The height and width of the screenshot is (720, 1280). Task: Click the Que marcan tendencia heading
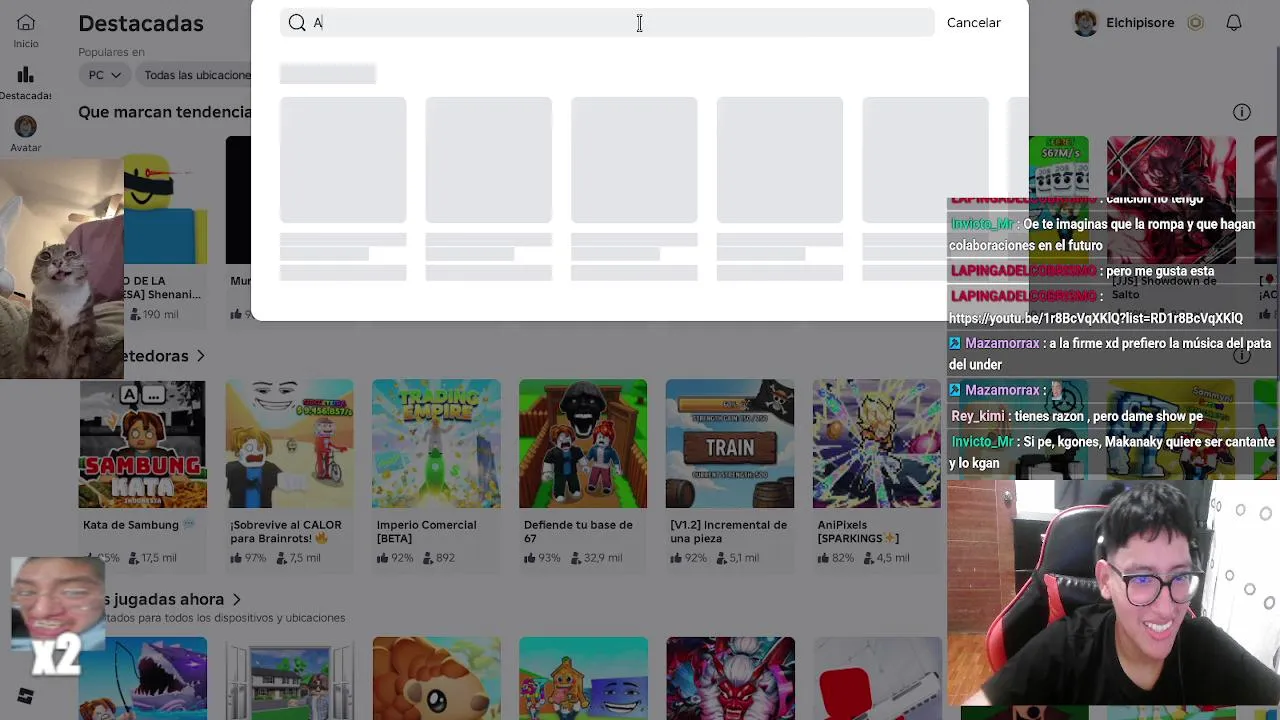165,112
